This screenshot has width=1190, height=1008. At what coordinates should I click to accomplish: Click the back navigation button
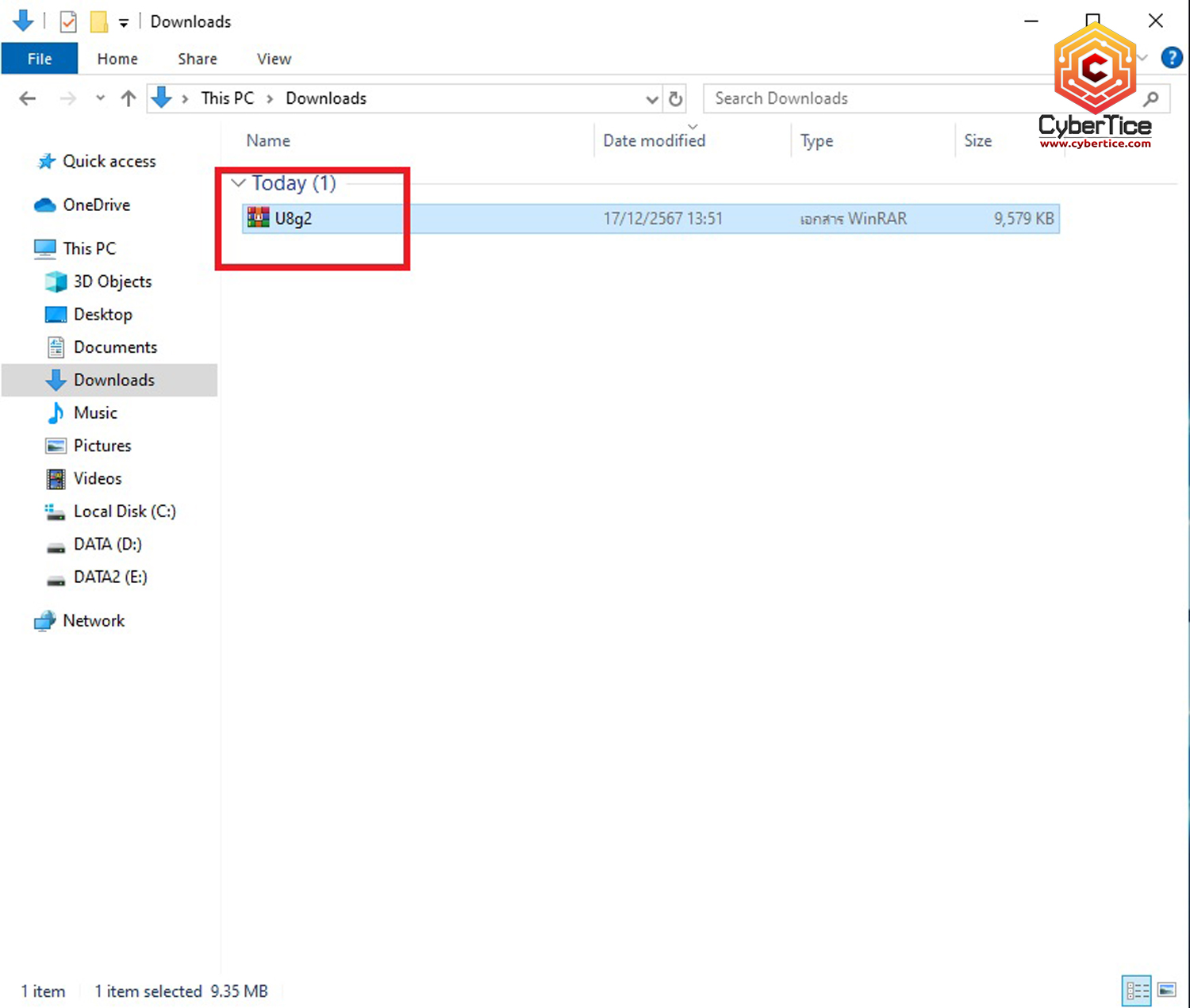pos(27,98)
